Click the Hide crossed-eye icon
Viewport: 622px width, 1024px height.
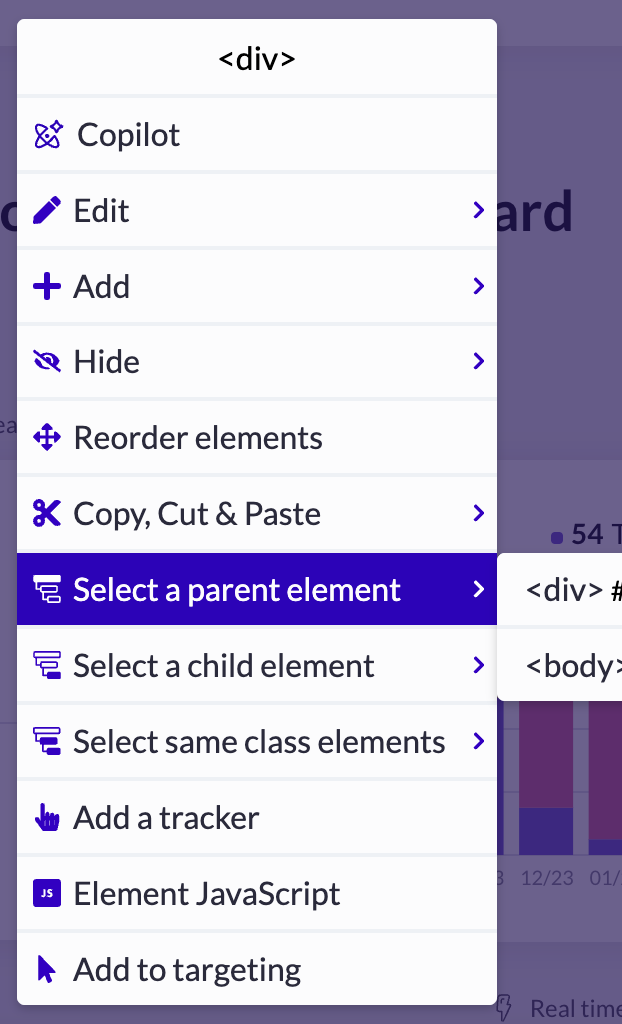[x=47, y=361]
